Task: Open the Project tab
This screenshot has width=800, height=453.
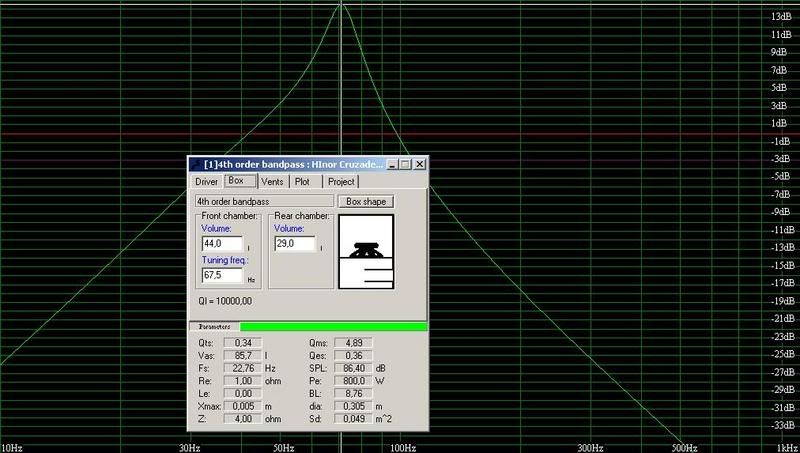Action: pos(341,182)
